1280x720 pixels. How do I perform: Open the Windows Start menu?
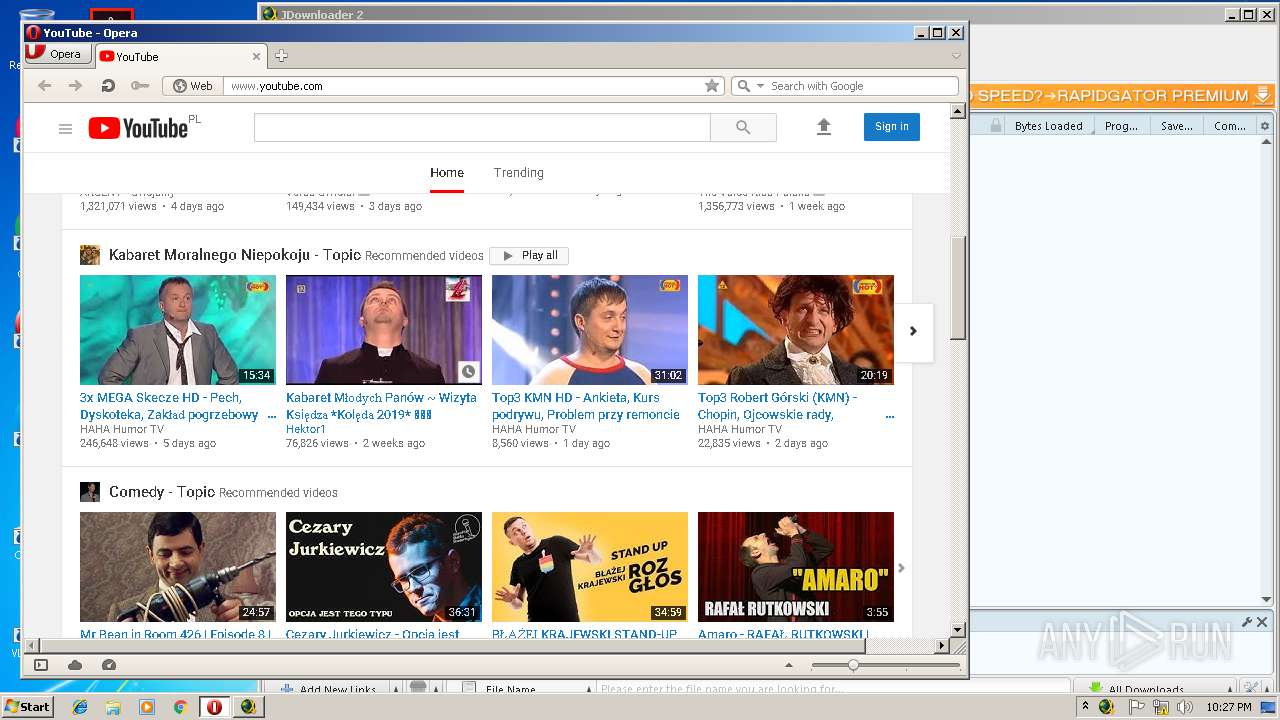27,706
